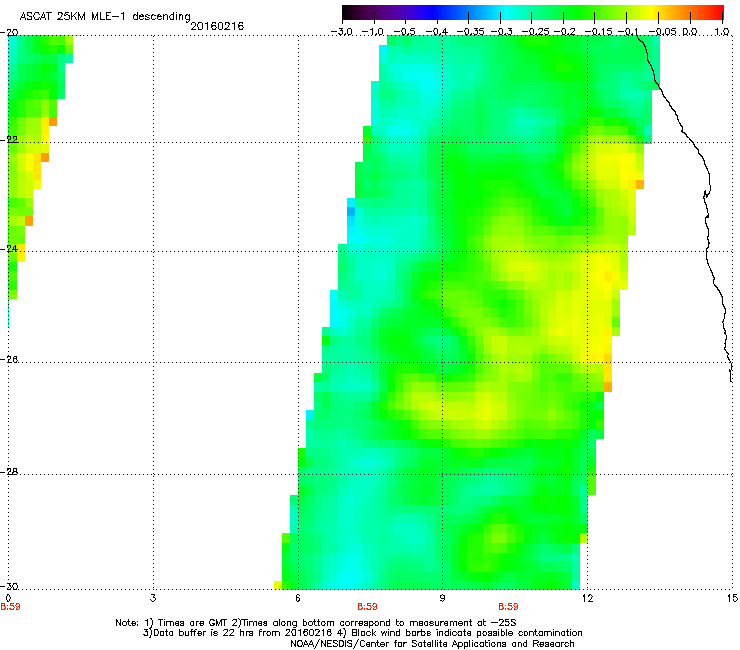Click the -26 latitude axis label
Viewport: 740px width, 650px height.
click(9, 360)
